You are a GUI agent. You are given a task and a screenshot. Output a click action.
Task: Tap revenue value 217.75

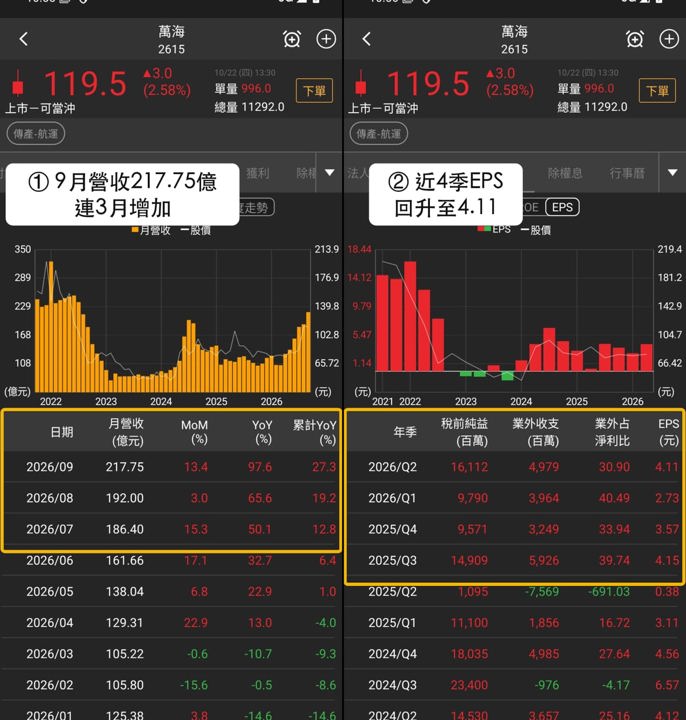pos(125,467)
